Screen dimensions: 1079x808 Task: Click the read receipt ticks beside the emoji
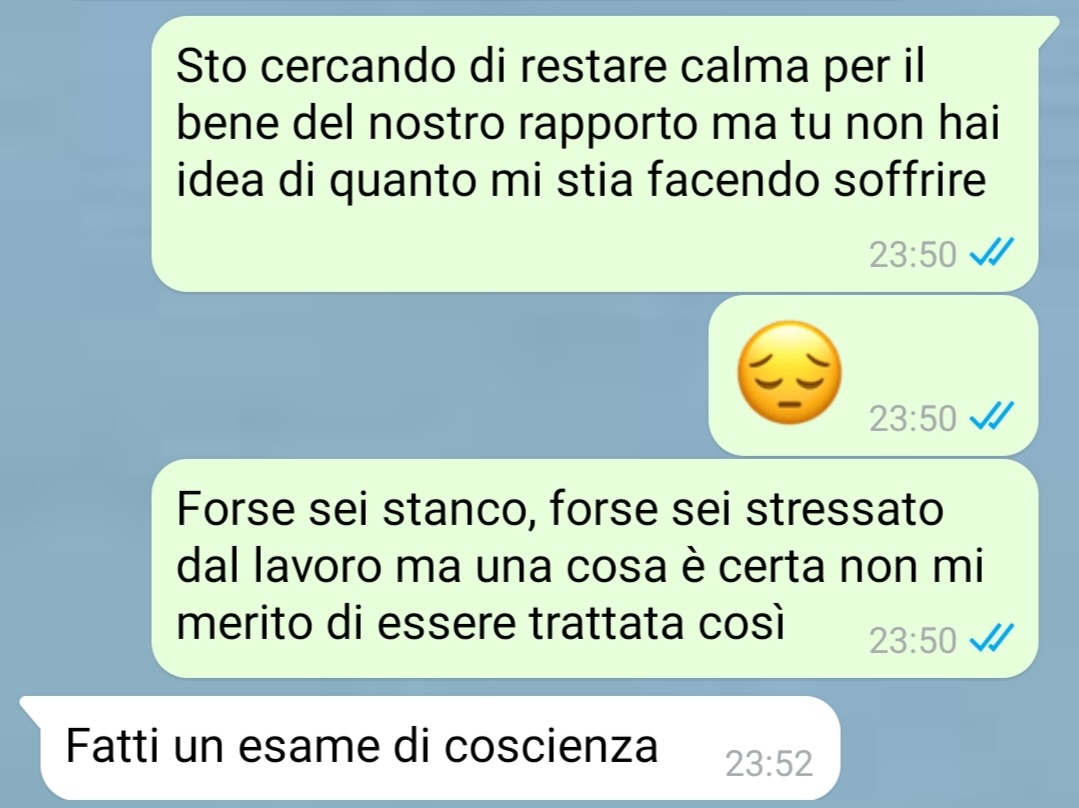992,416
